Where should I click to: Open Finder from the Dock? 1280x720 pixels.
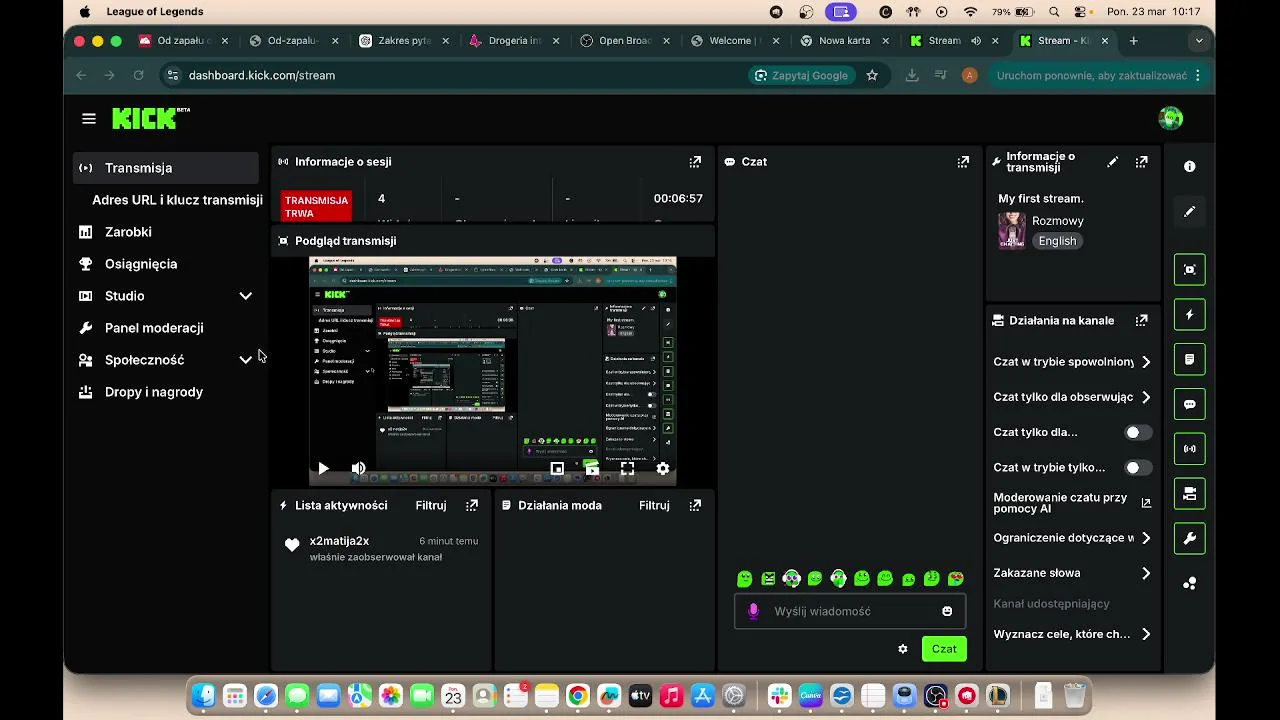pos(203,696)
